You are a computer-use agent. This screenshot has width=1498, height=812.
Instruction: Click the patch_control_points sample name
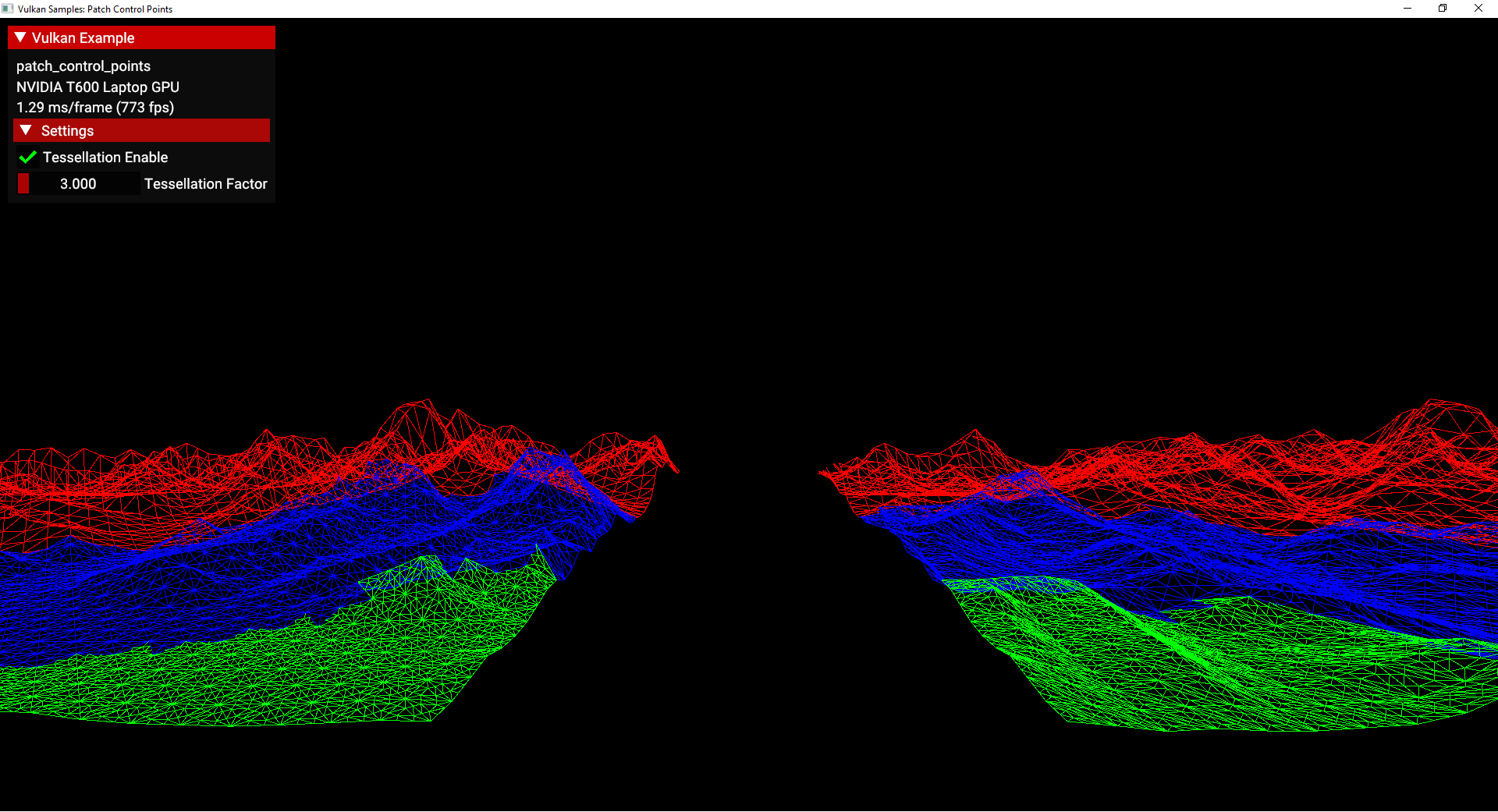point(83,66)
